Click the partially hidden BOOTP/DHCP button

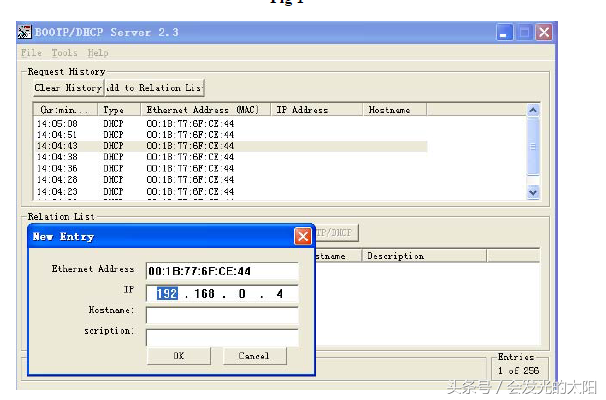[x=337, y=233]
